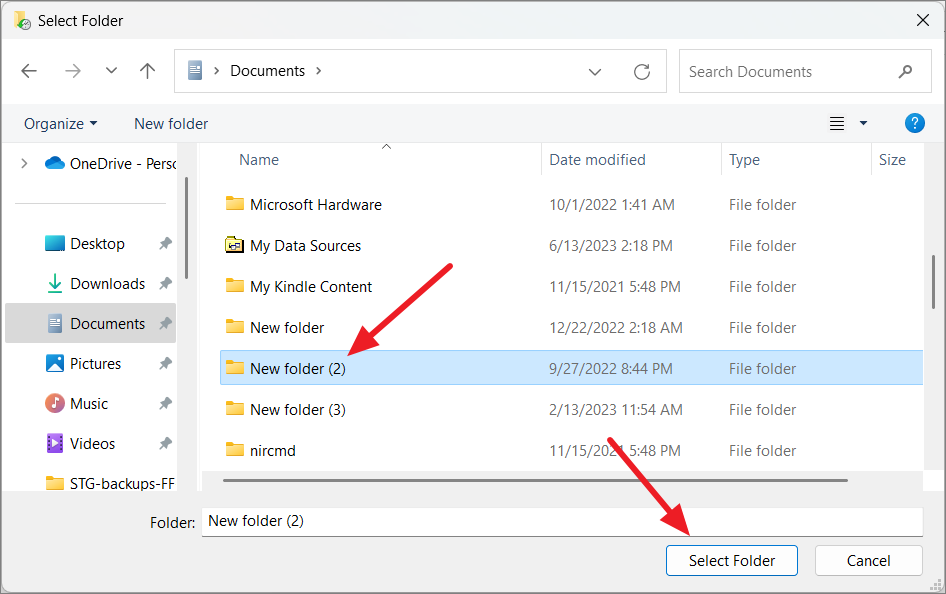Click the search magnifier in Search Documents

pos(905,71)
